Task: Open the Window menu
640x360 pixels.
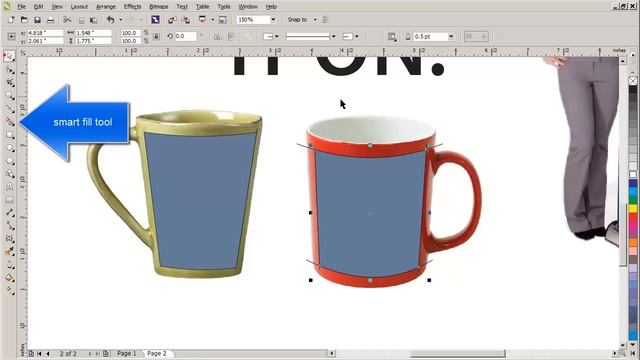Action: coord(248,7)
